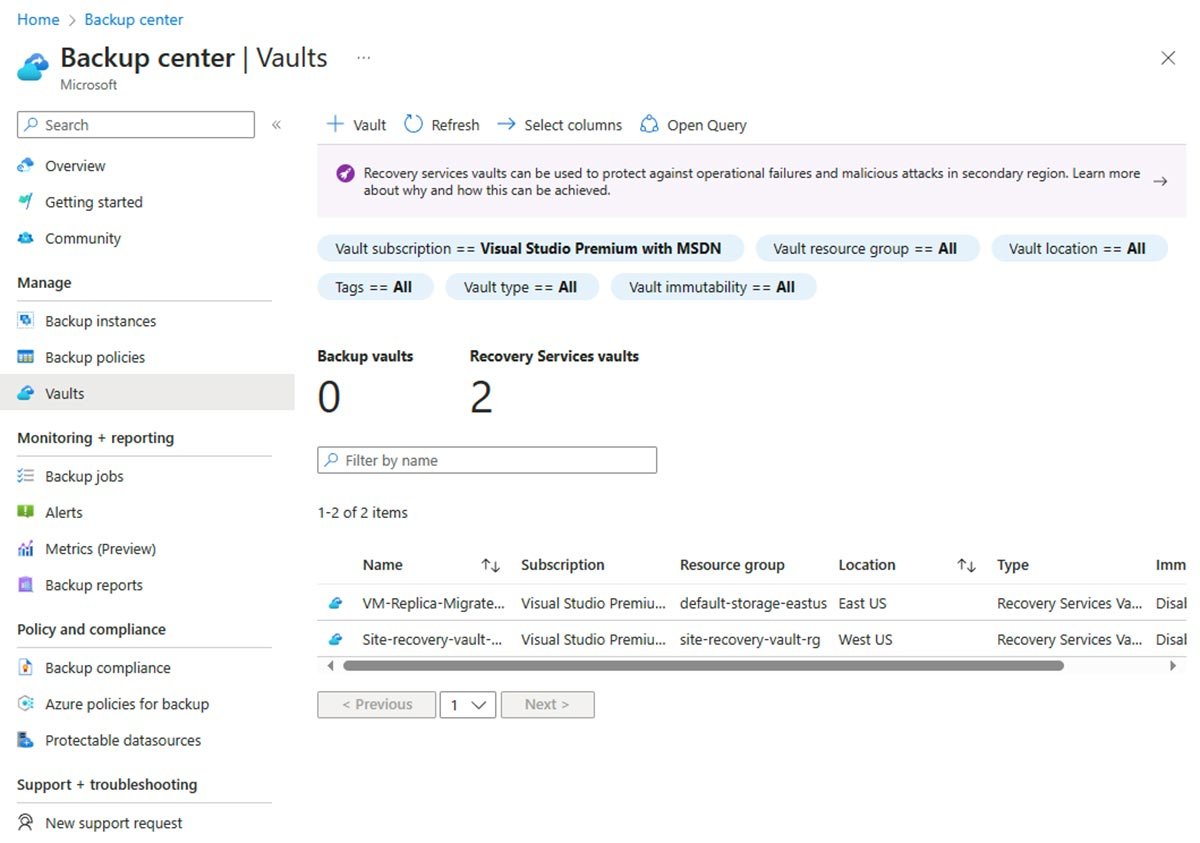Open the Backup compliance page
The width and height of the screenshot is (1200, 843).
point(110,667)
